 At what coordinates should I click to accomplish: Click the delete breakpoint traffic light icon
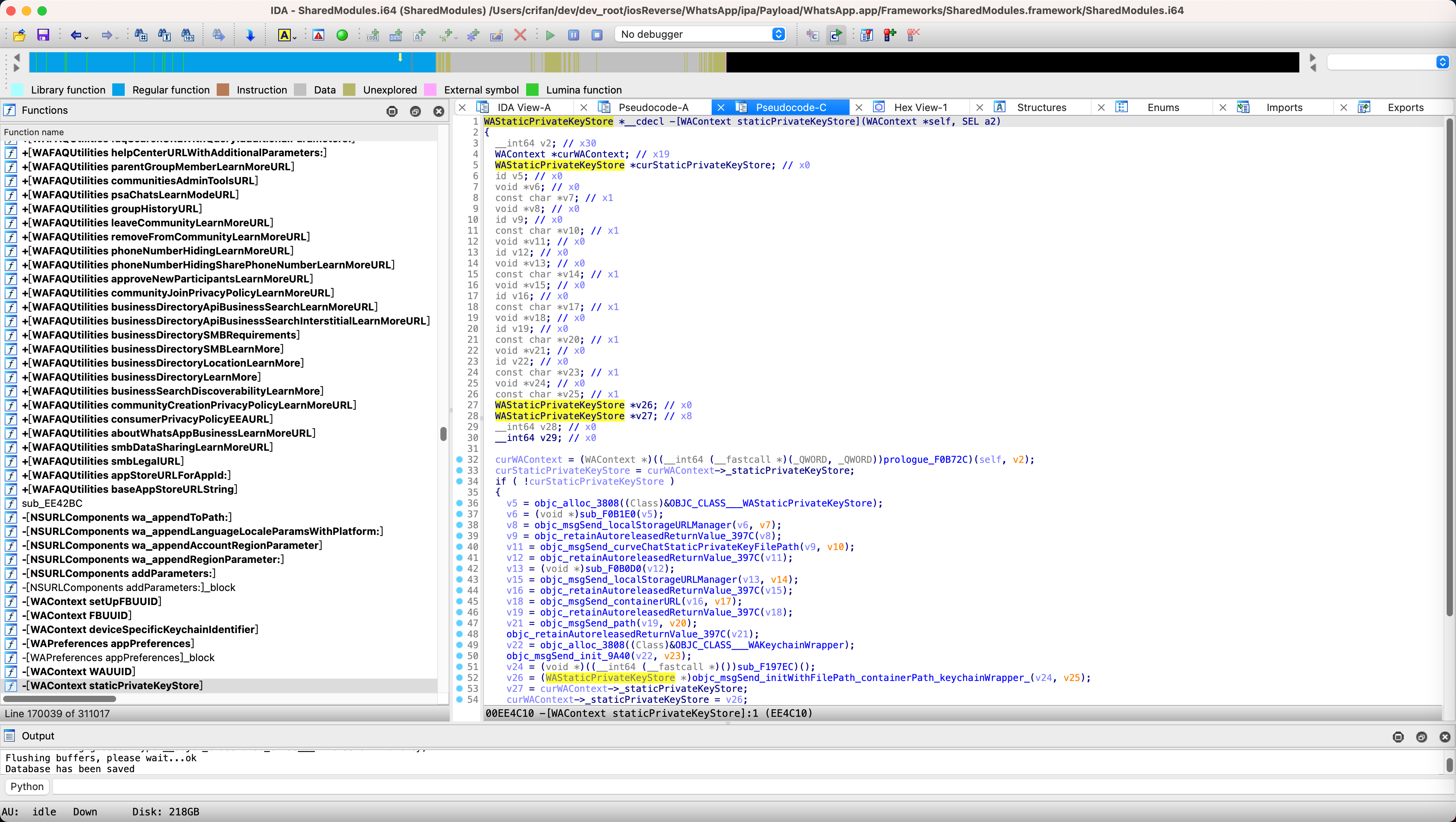click(913, 35)
